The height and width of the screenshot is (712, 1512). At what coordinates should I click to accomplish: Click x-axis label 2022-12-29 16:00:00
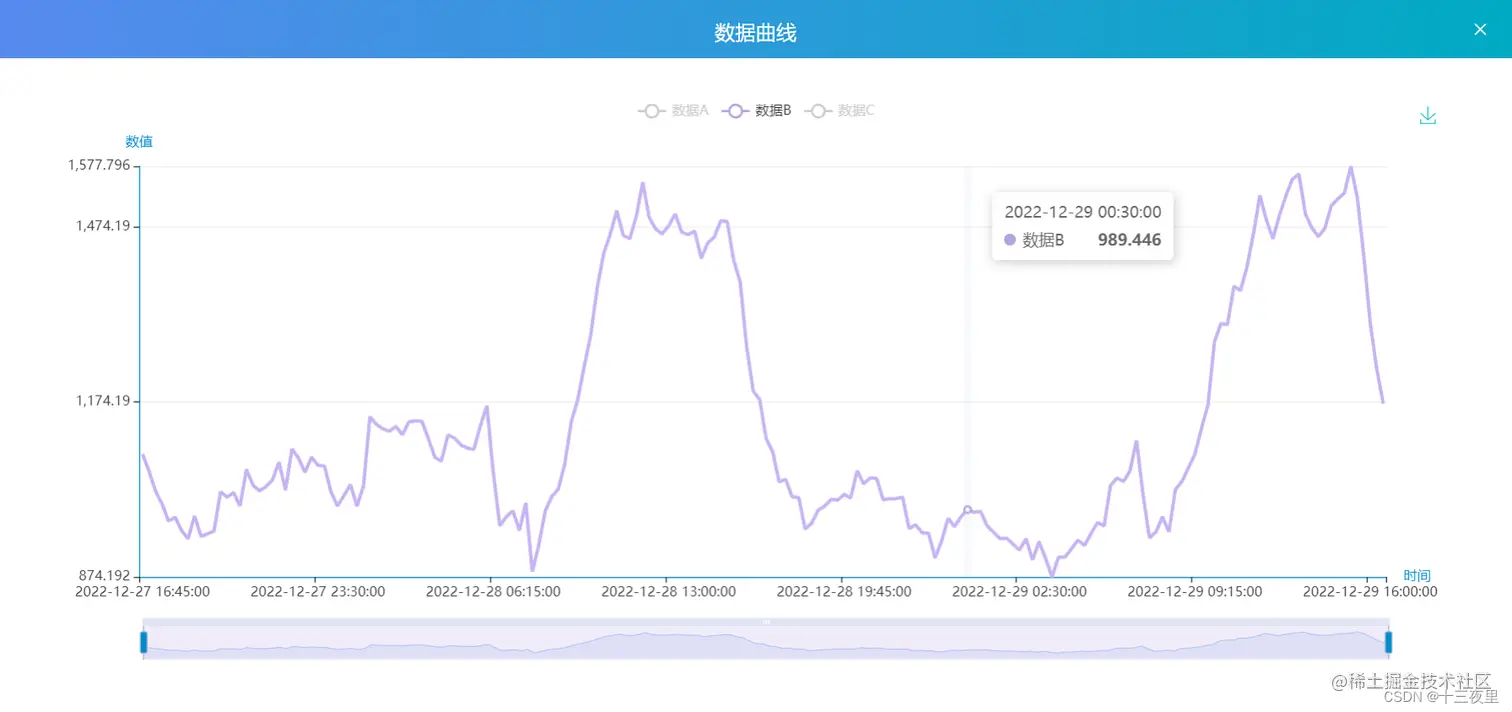[x=1370, y=591]
